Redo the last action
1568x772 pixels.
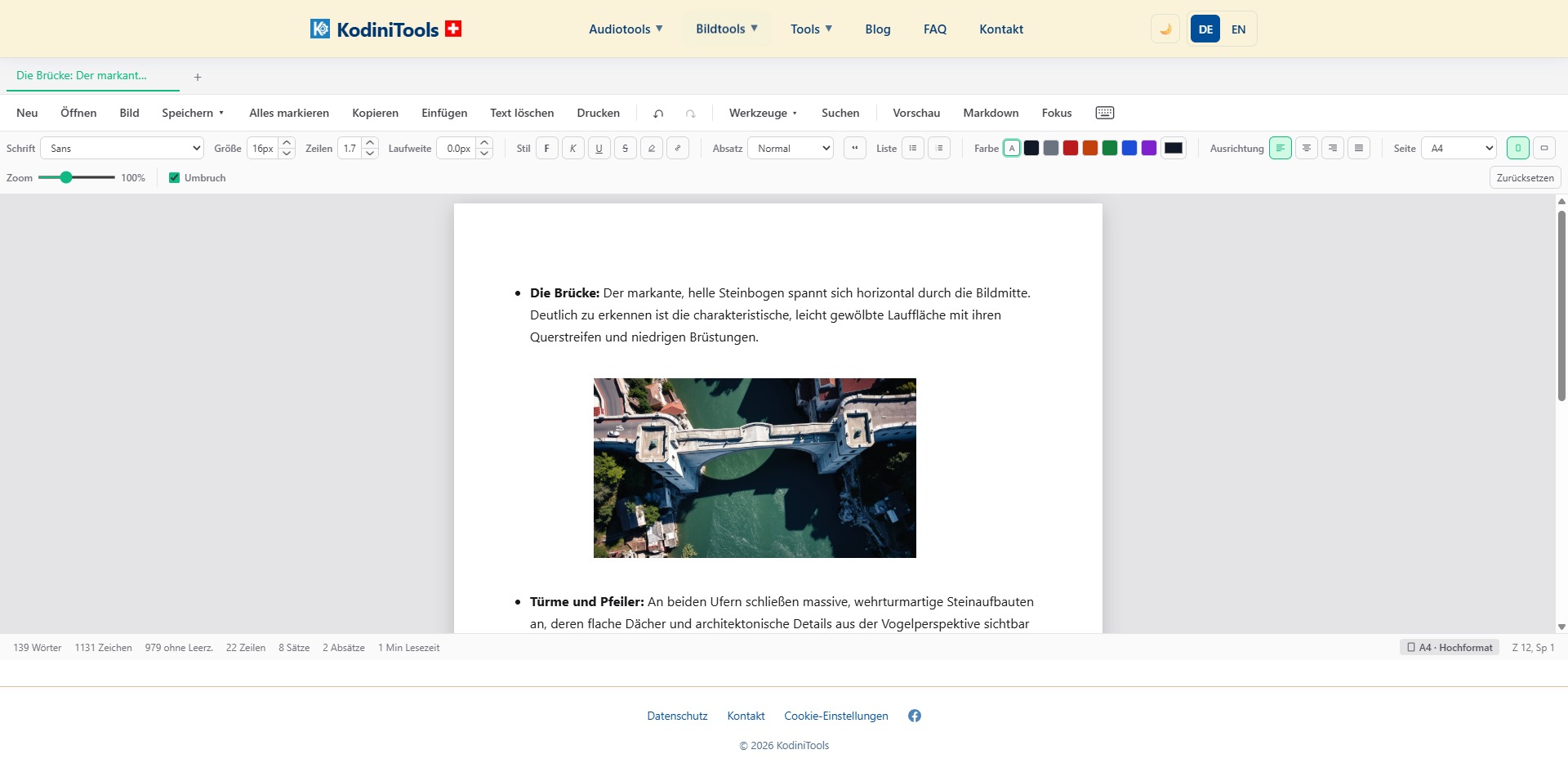tap(690, 114)
